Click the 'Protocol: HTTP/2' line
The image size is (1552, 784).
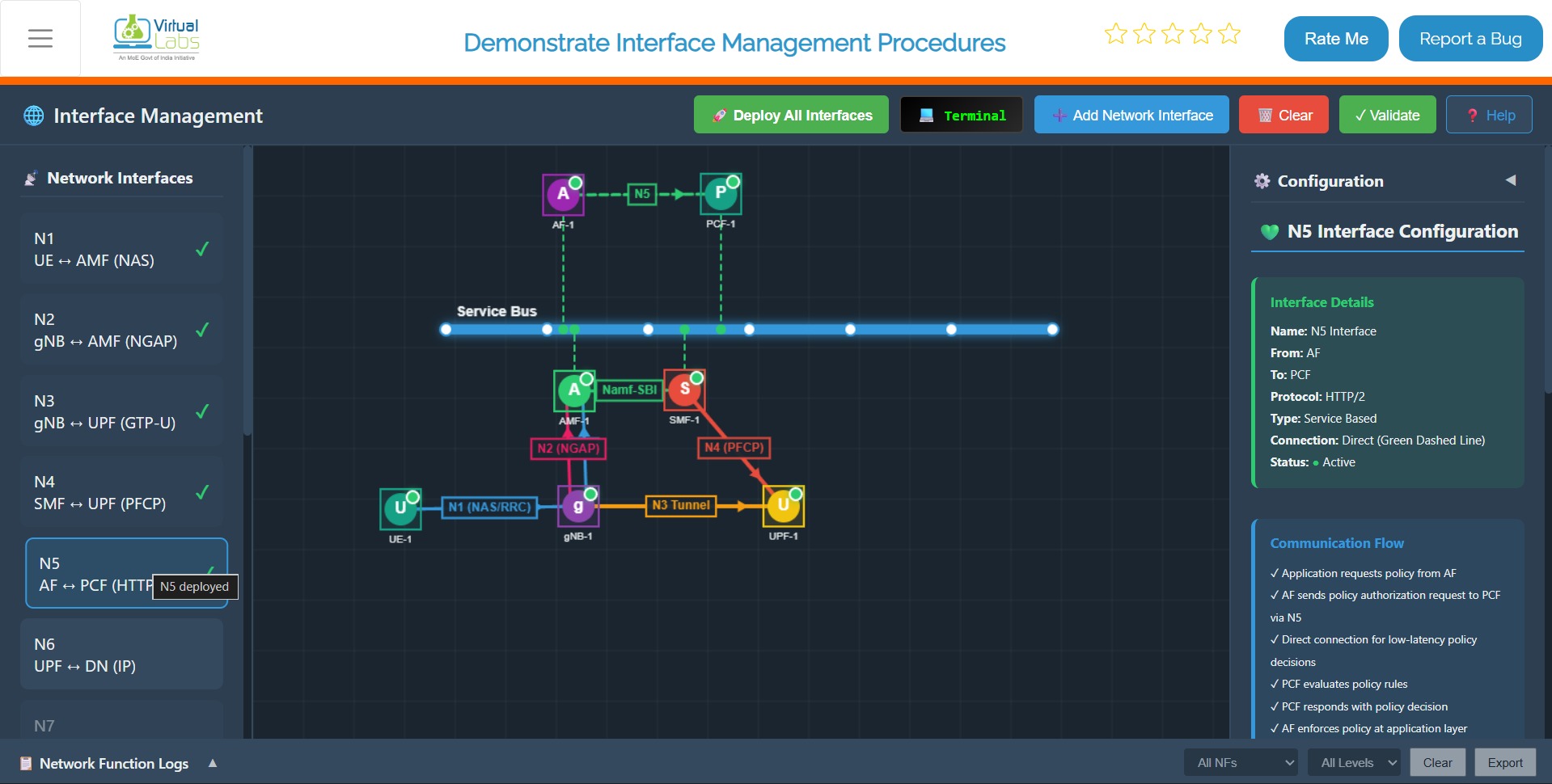coord(1317,397)
